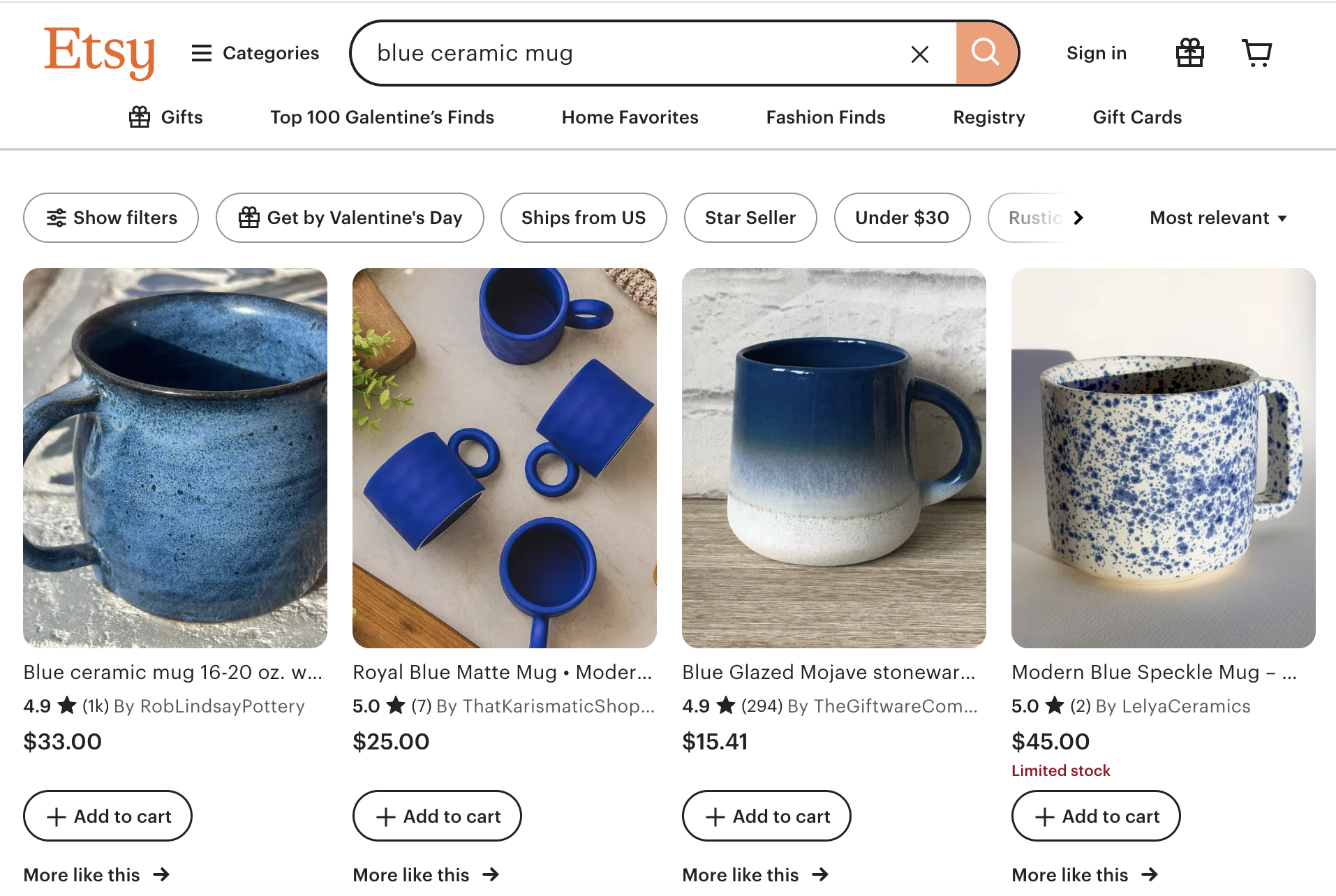The image size is (1336, 896).
Task: Expand the Show filters panel
Action: [x=111, y=218]
